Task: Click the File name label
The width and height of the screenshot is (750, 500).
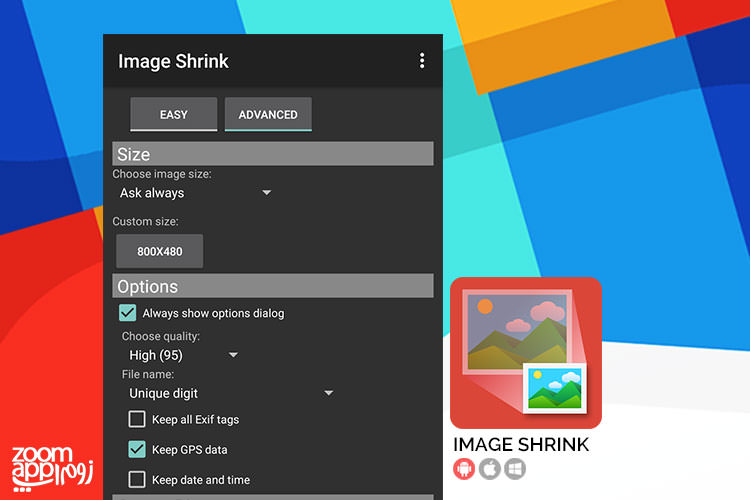Action: click(x=148, y=374)
